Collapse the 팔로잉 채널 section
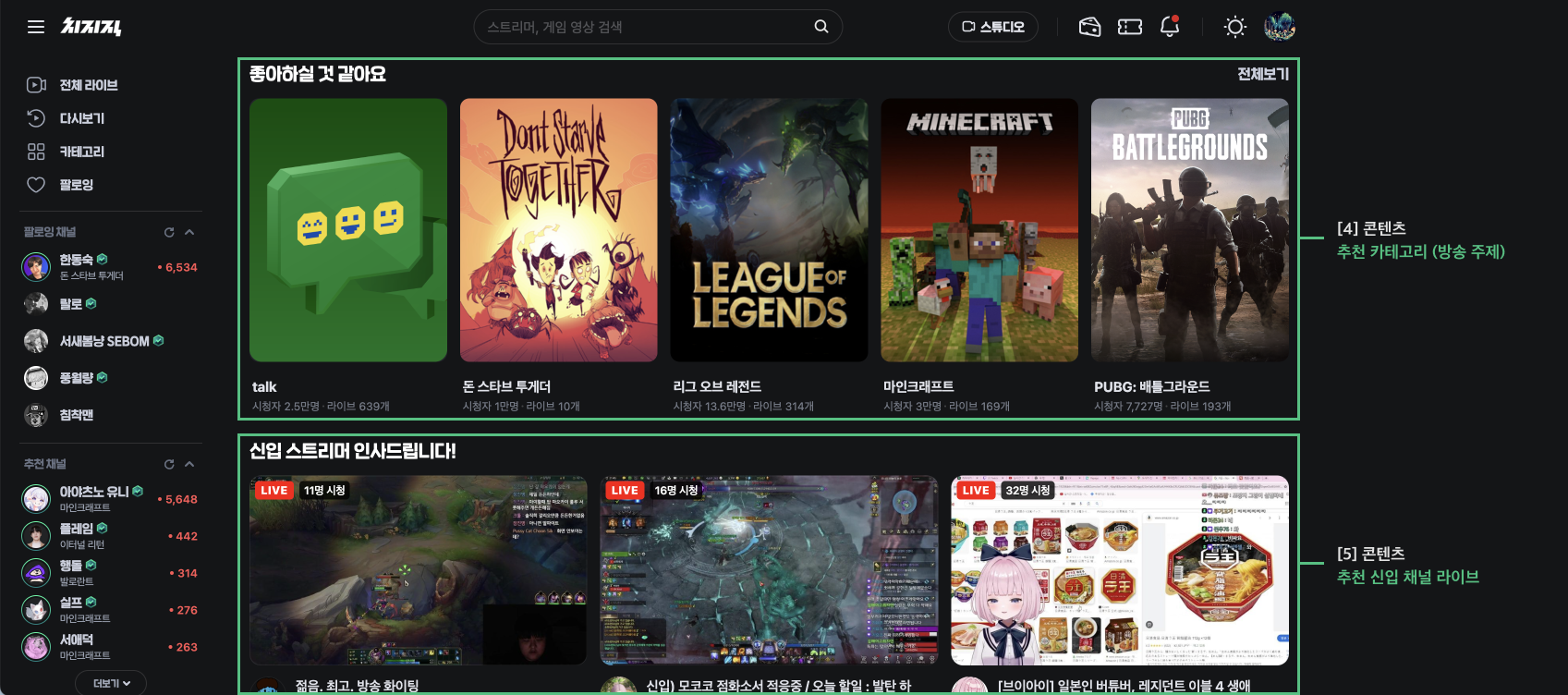The height and width of the screenshot is (695, 1568). [189, 232]
